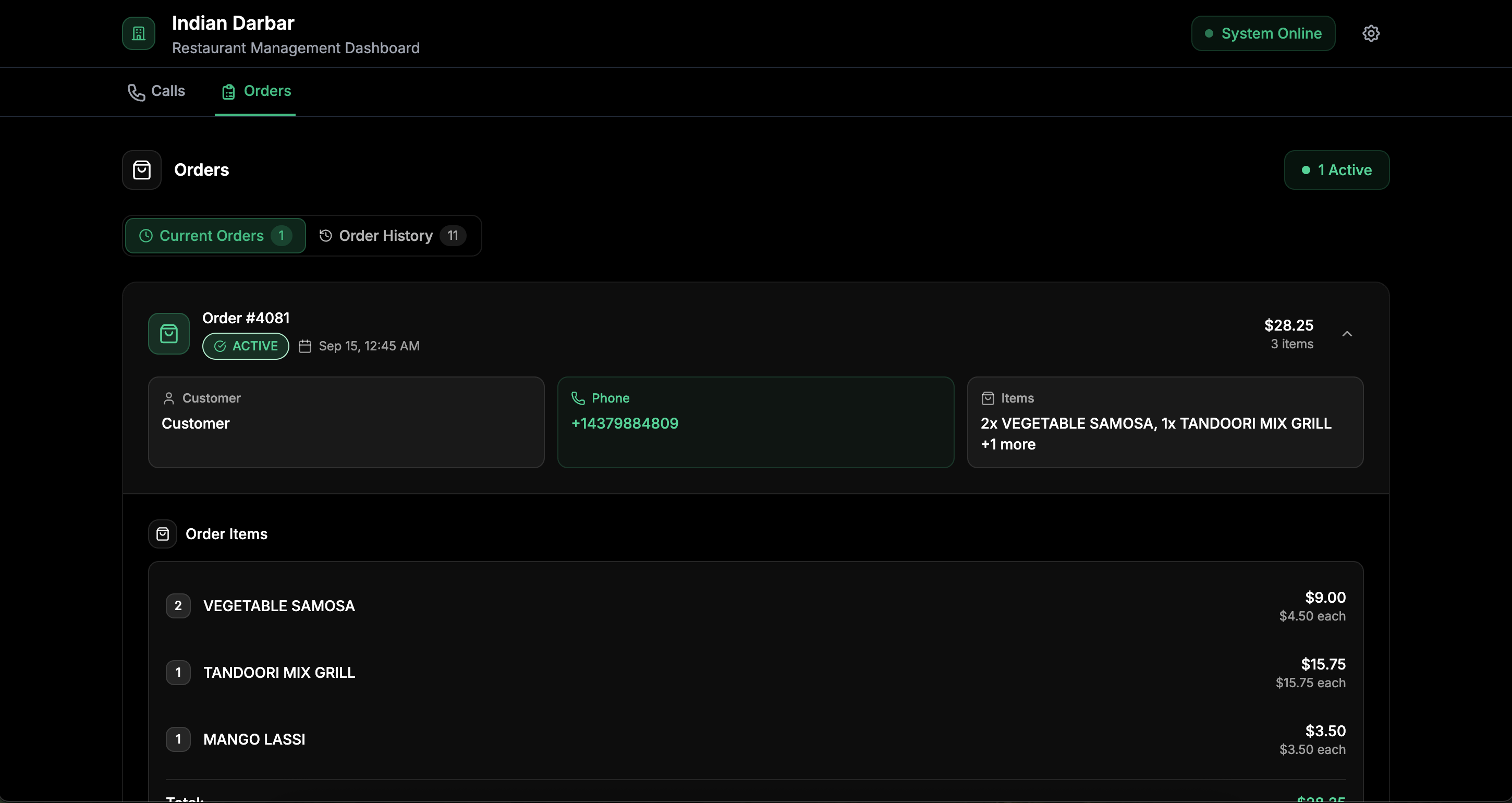Switch to the Calls tab
The height and width of the screenshot is (803, 1512).
tap(156, 92)
